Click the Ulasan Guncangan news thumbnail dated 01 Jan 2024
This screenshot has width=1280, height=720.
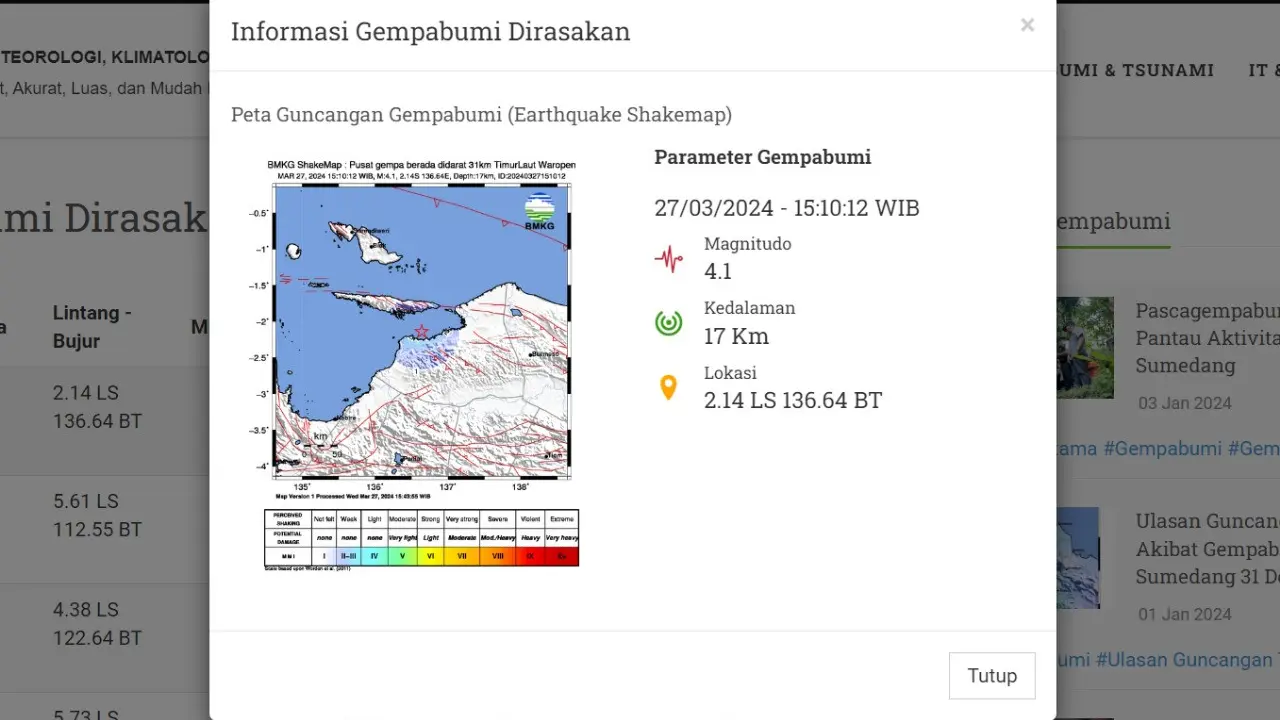pos(1078,558)
